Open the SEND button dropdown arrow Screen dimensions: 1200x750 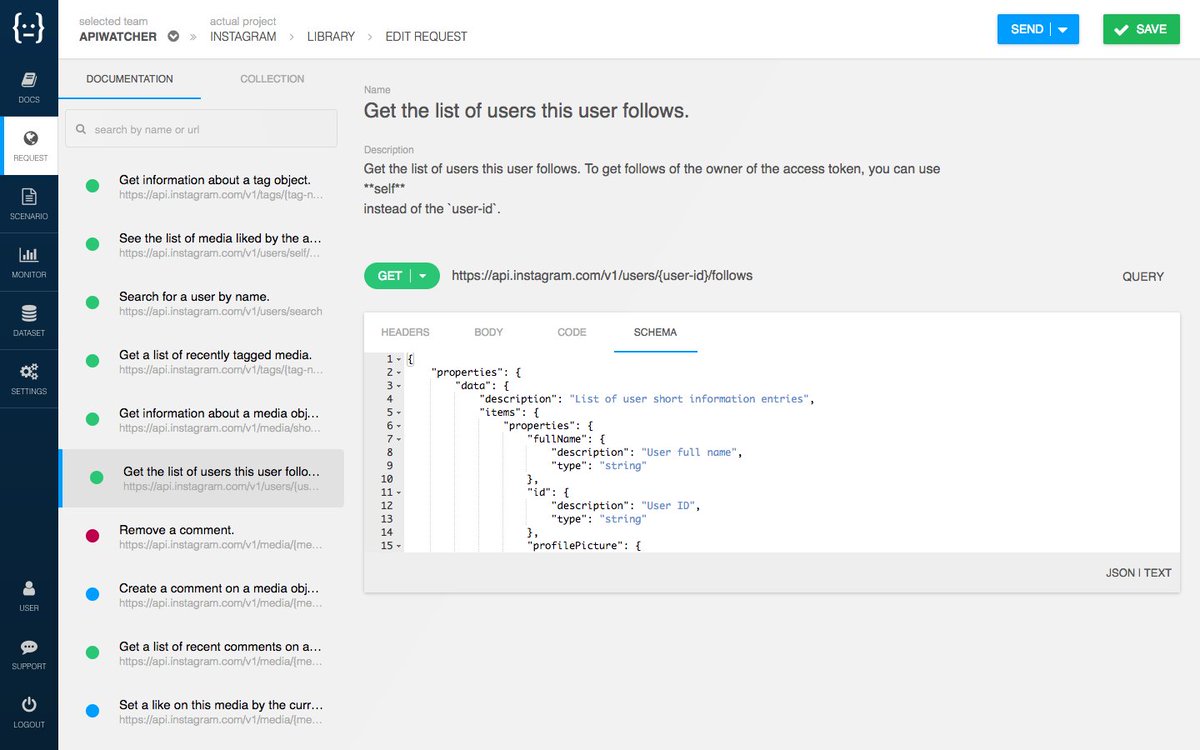pyautogui.click(x=1062, y=29)
